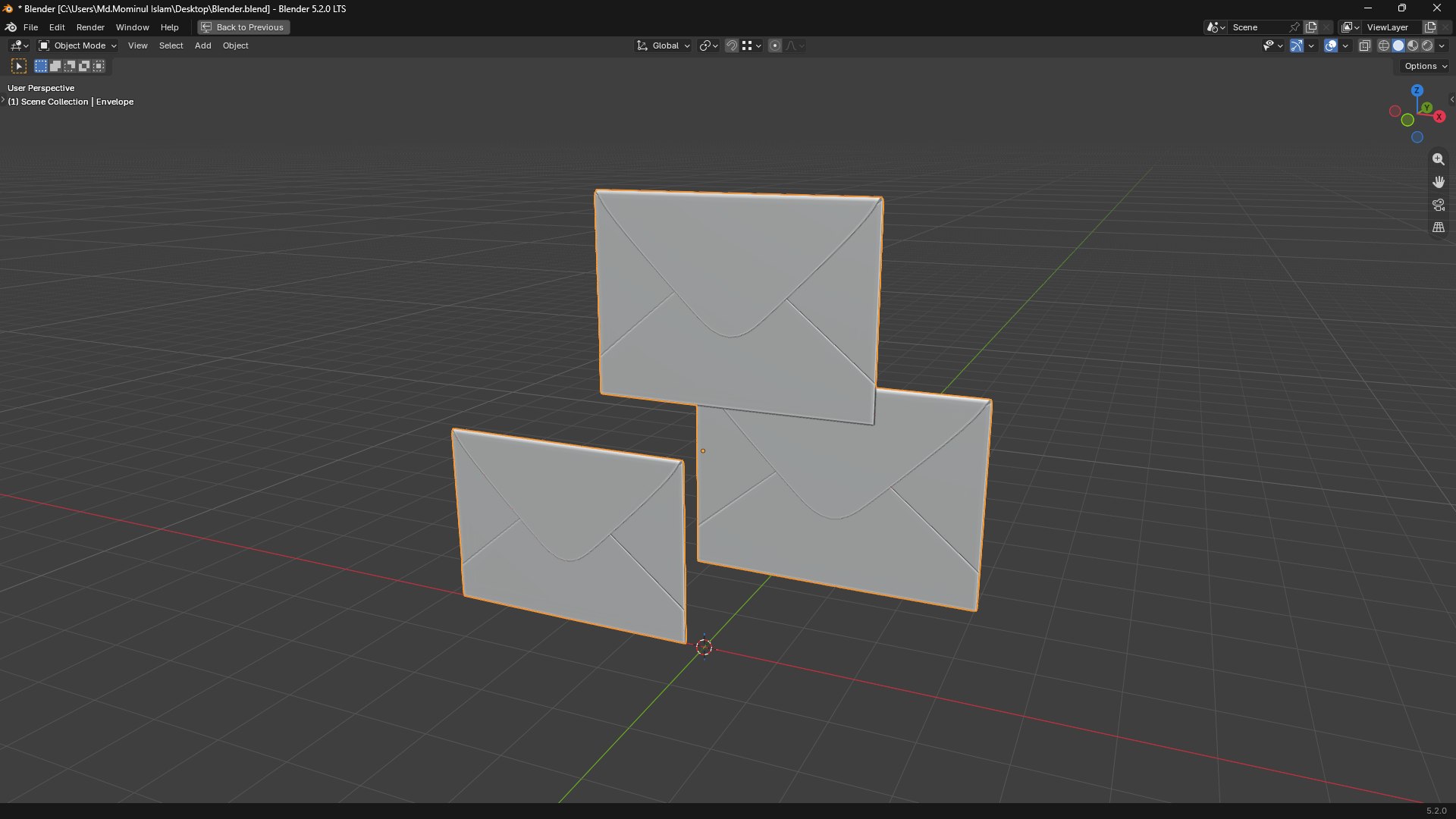Click the Scene name field

[1258, 27]
